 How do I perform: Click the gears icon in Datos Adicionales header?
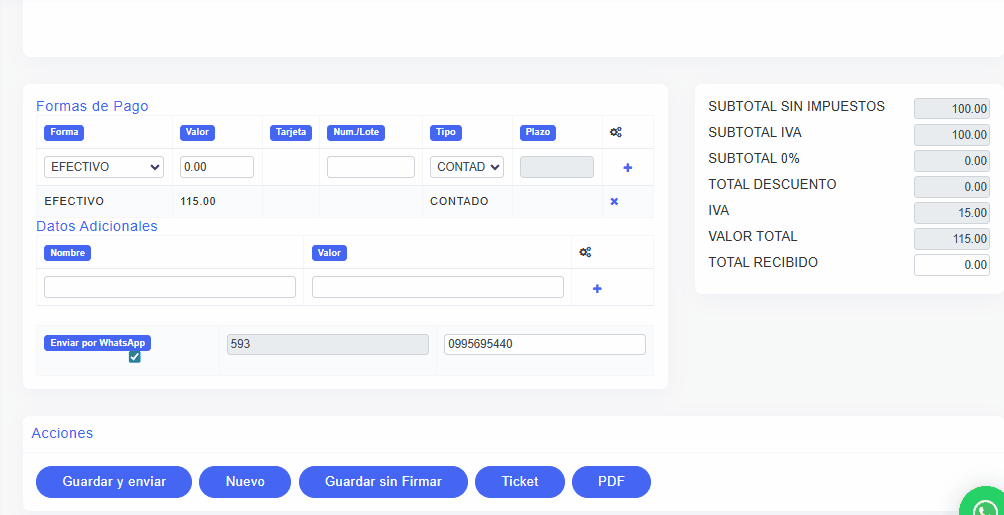coord(586,253)
